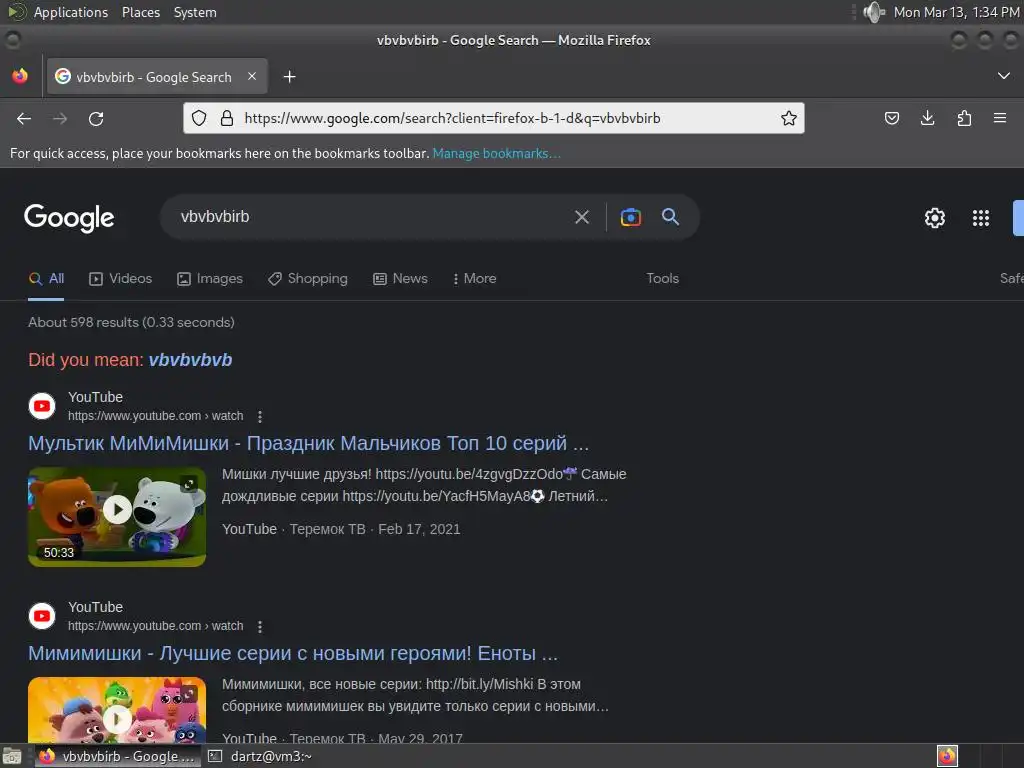Click first result's YouTube favicon
The image size is (1024, 768).
click(x=42, y=406)
